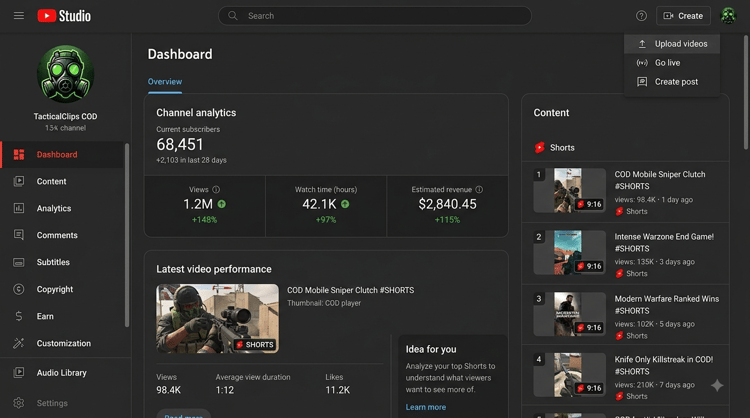The image size is (750, 418).
Task: Click the Watch time 42.1K value
Action: point(320,204)
